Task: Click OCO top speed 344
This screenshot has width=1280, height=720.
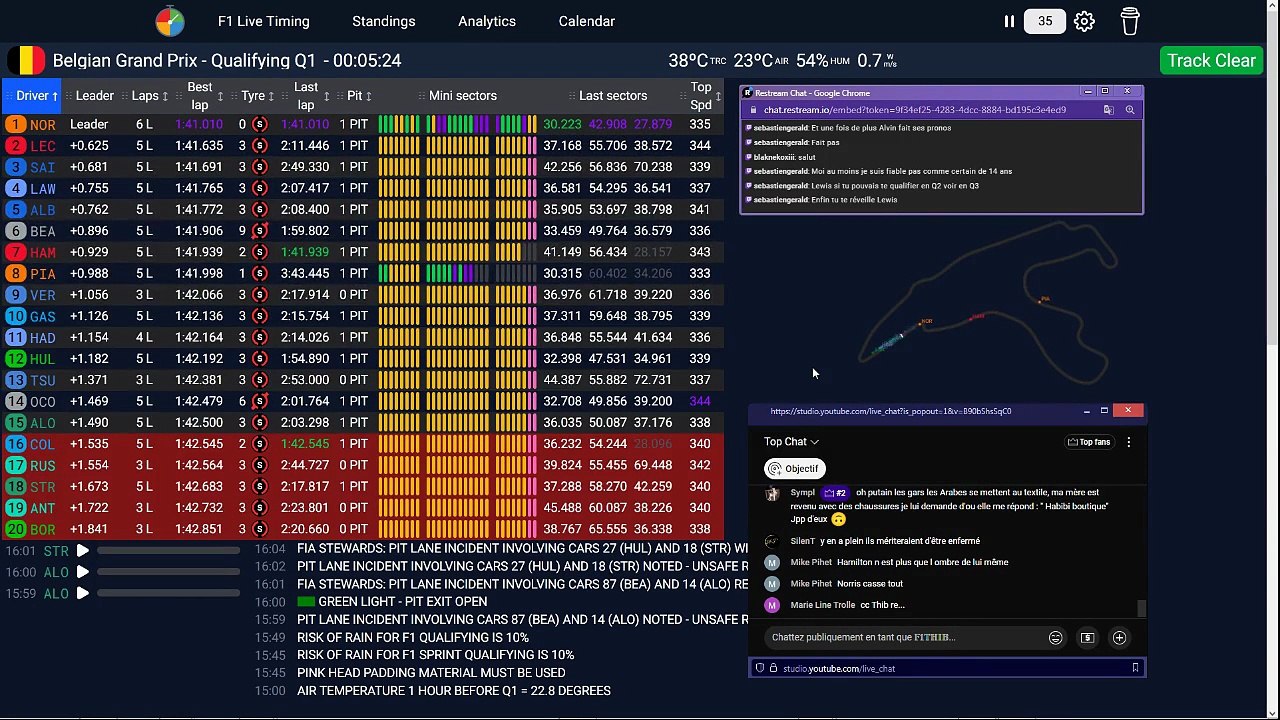Action: click(700, 401)
